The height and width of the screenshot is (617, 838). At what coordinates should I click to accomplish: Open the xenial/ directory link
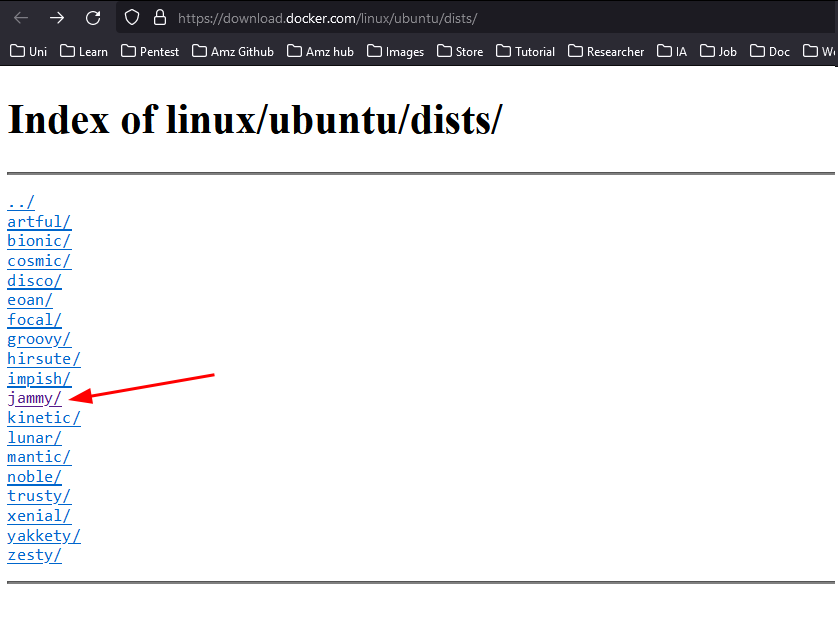(39, 515)
